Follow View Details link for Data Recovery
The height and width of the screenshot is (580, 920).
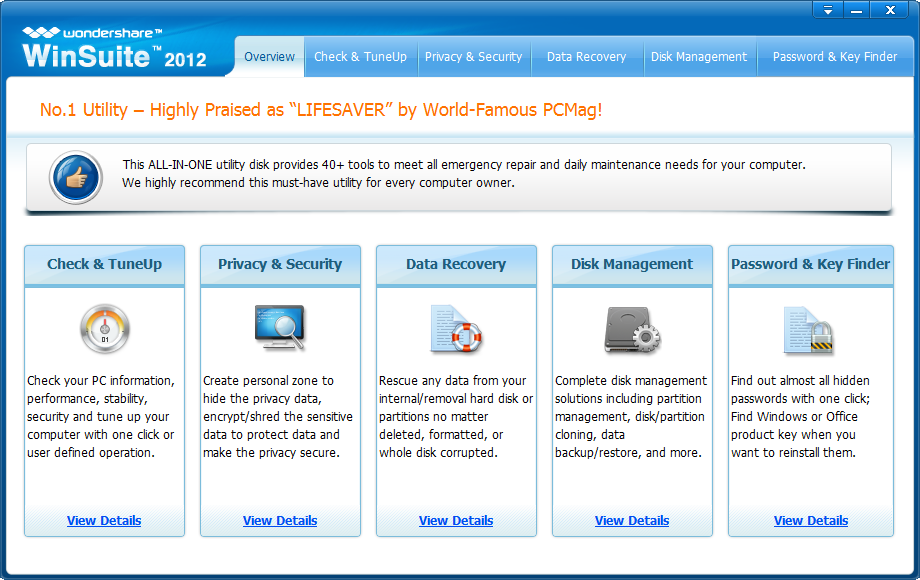click(456, 521)
